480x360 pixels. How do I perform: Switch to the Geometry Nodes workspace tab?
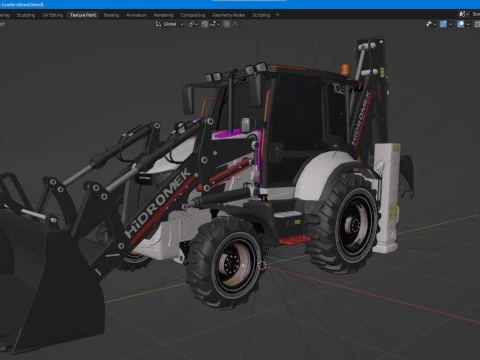pos(229,15)
